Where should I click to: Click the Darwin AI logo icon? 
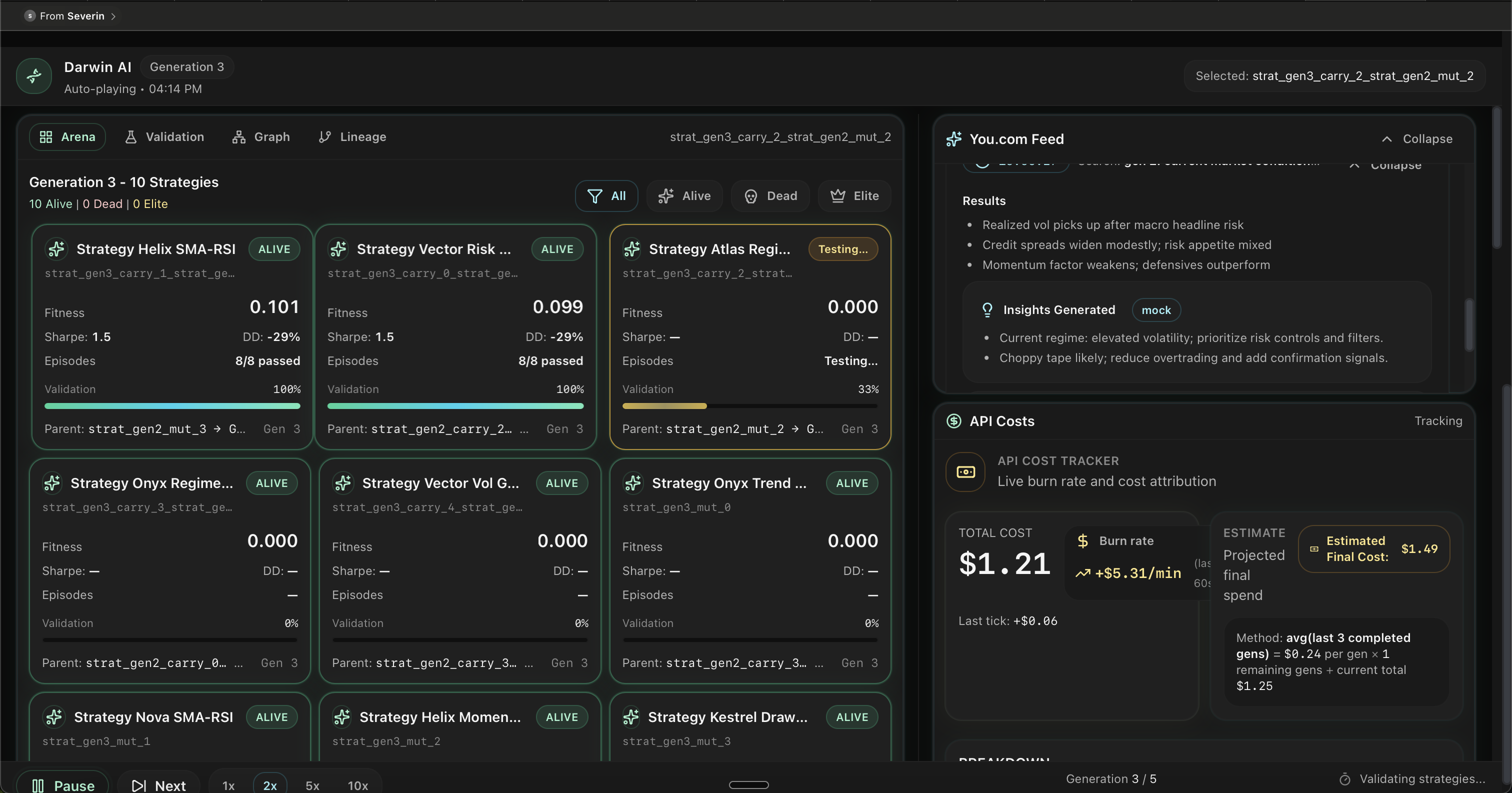coord(34,75)
